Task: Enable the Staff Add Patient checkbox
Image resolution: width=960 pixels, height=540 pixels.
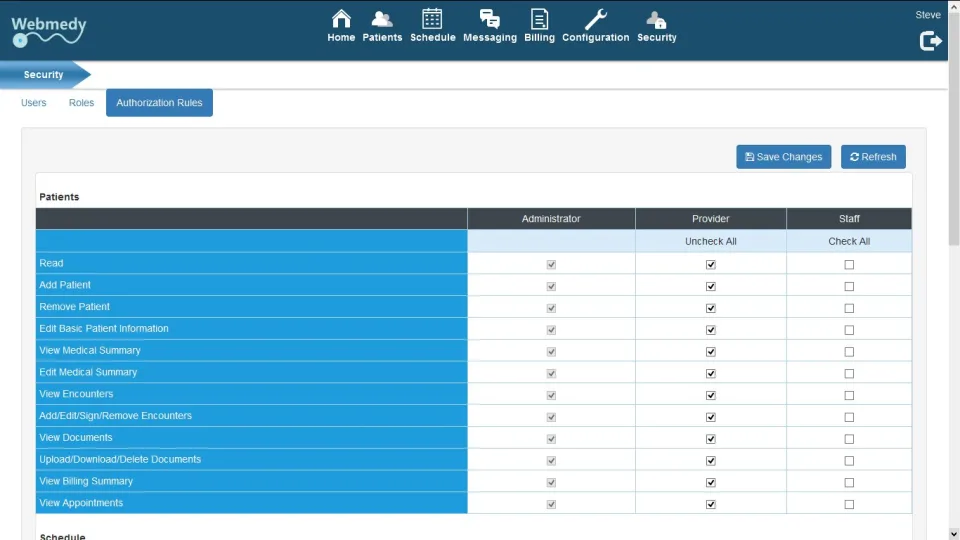Action: (x=849, y=287)
